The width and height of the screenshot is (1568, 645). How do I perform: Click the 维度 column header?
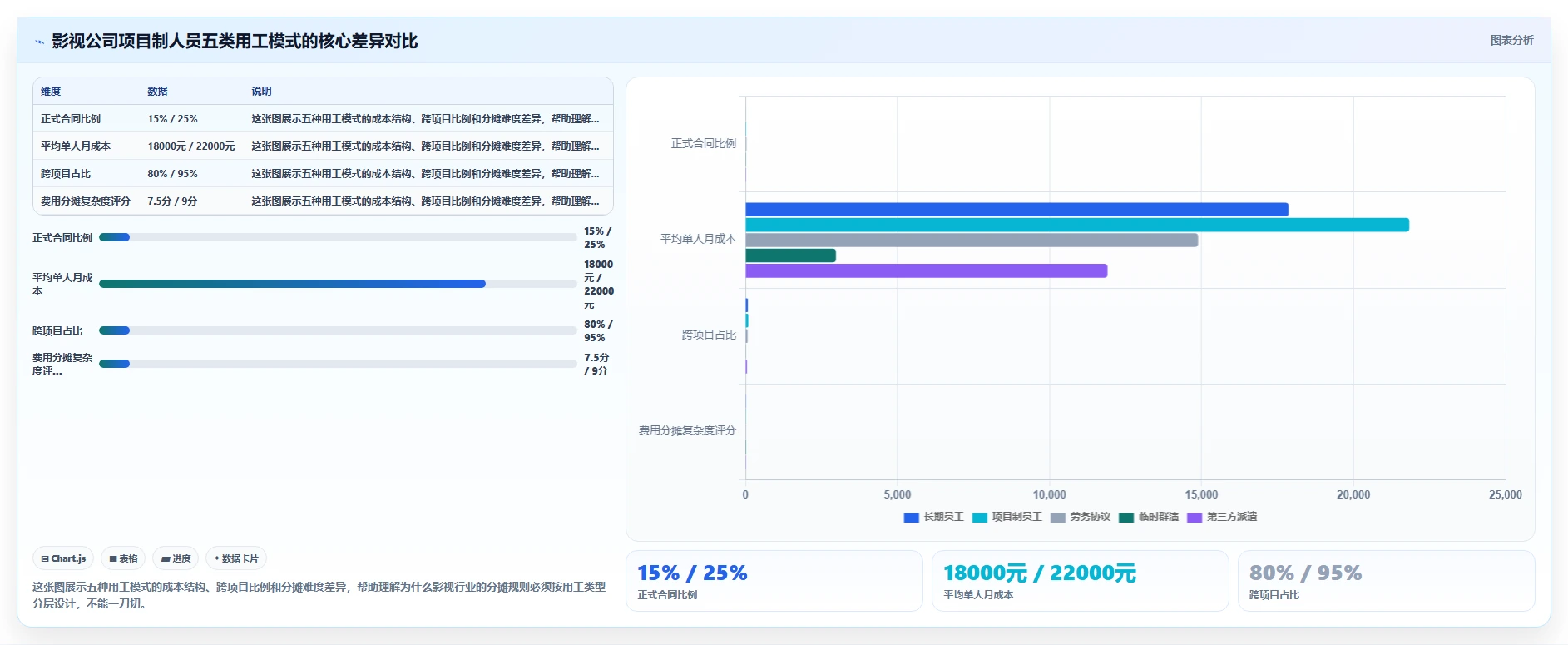coord(51,92)
